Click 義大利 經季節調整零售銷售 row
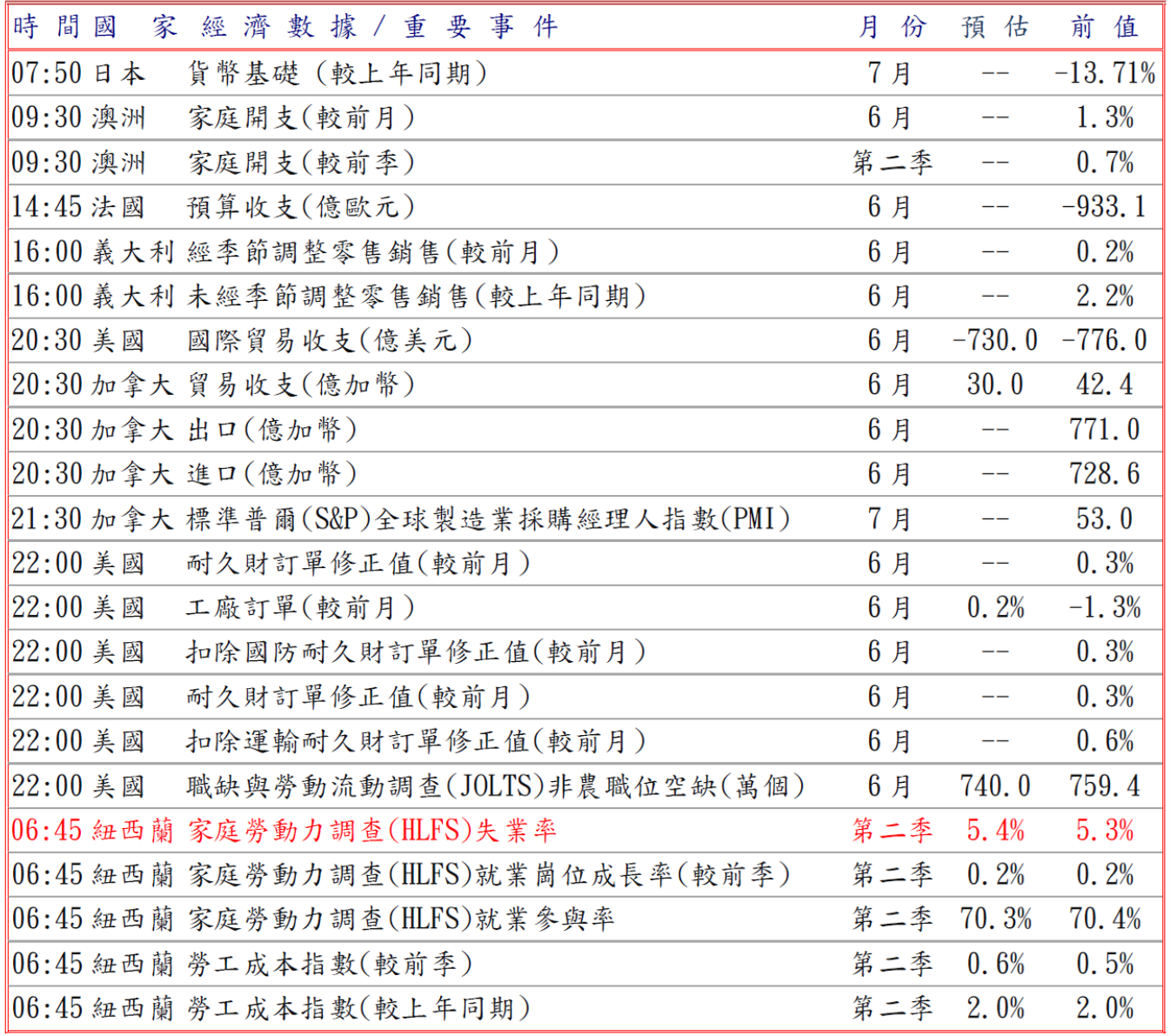The height and width of the screenshot is (1036, 1170). [x=585, y=251]
